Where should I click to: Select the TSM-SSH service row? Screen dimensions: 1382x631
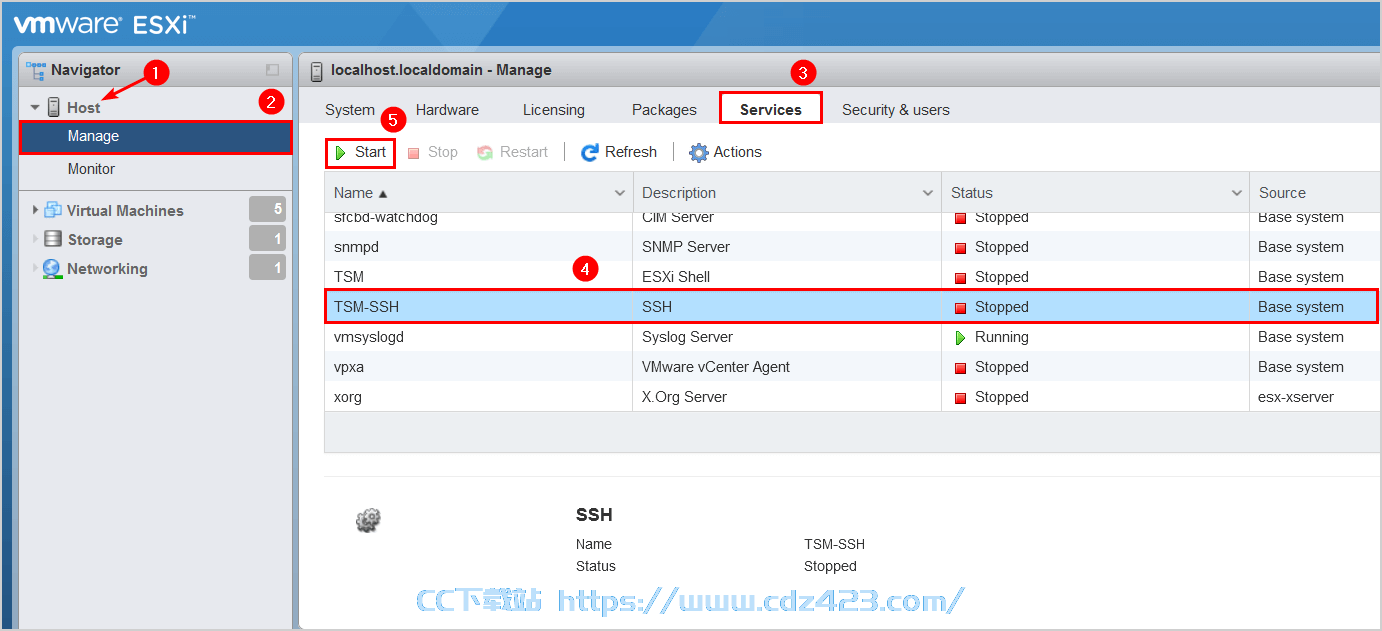[x=852, y=307]
